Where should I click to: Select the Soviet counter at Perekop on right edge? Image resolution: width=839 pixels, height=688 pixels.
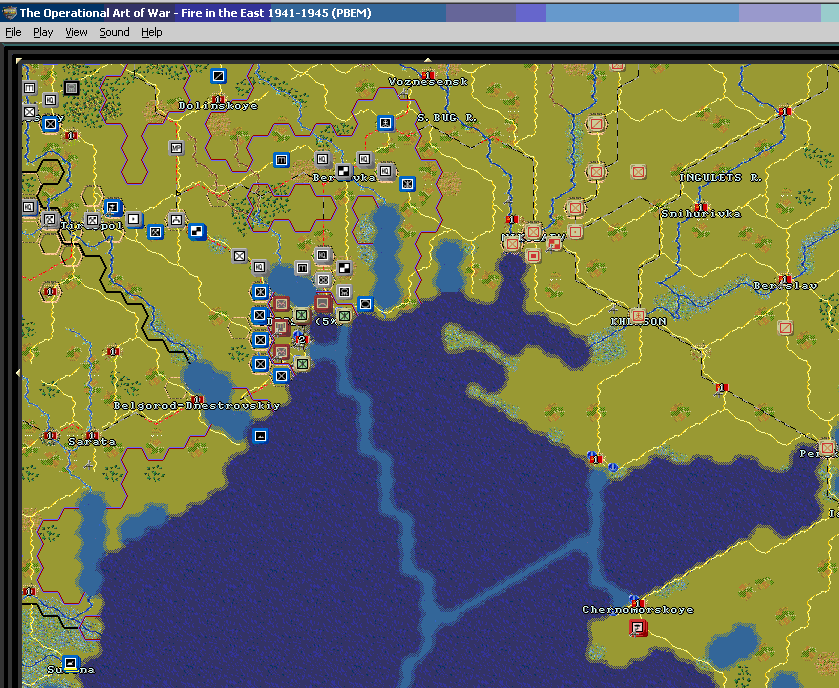coord(827,447)
